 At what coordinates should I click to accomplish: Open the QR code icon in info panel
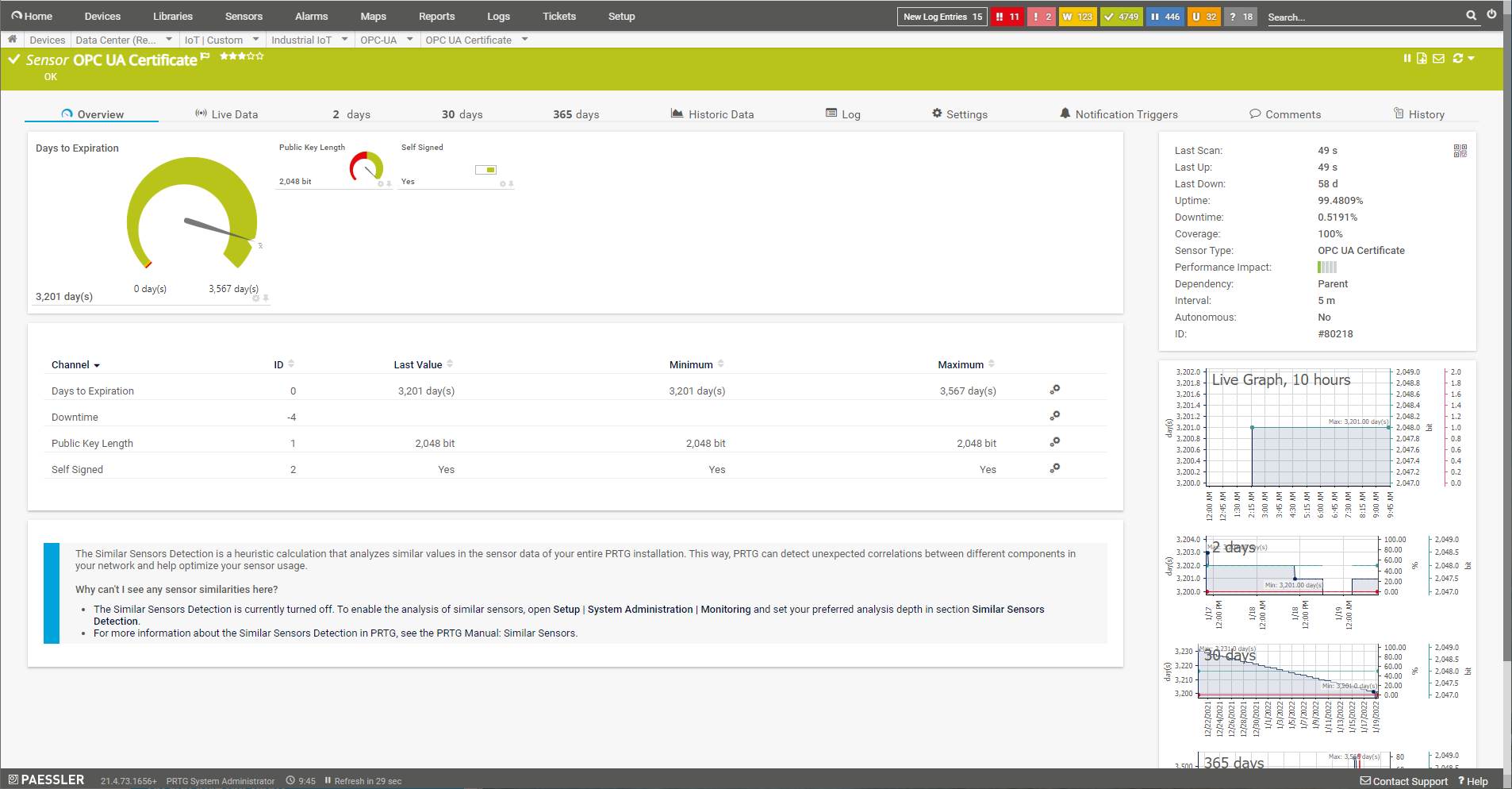click(1460, 151)
